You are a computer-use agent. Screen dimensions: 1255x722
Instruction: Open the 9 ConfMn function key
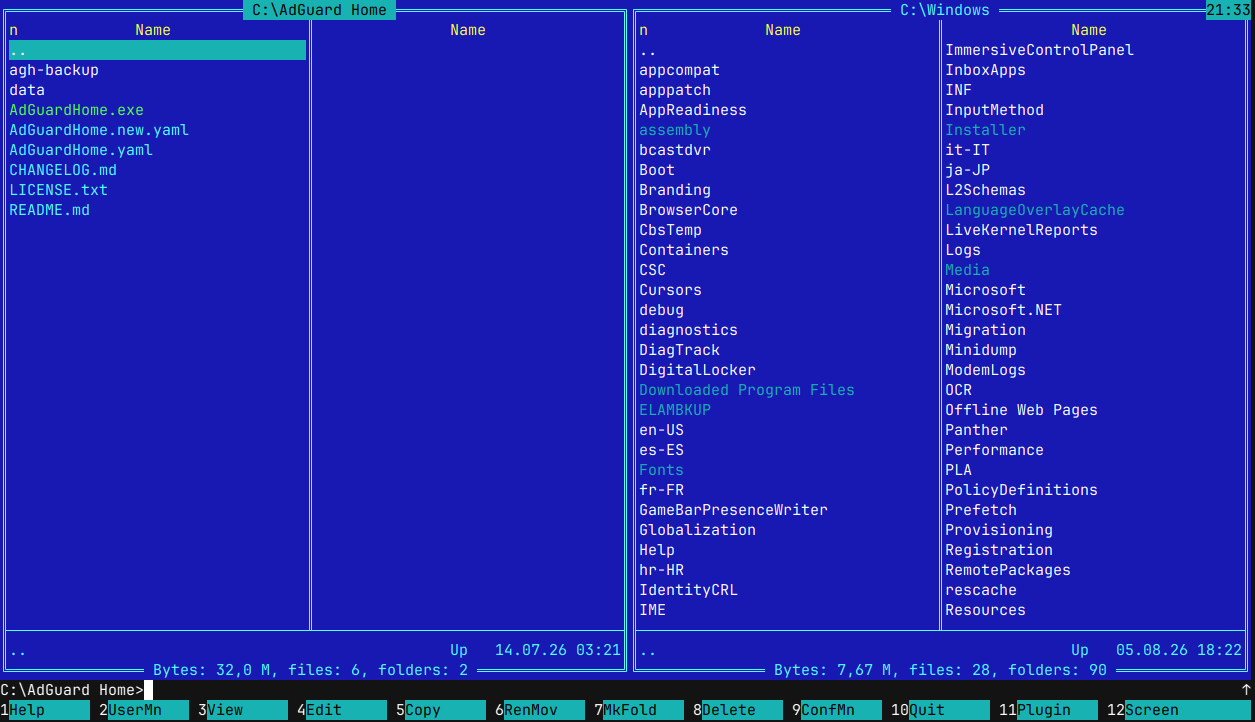[x=836, y=710]
